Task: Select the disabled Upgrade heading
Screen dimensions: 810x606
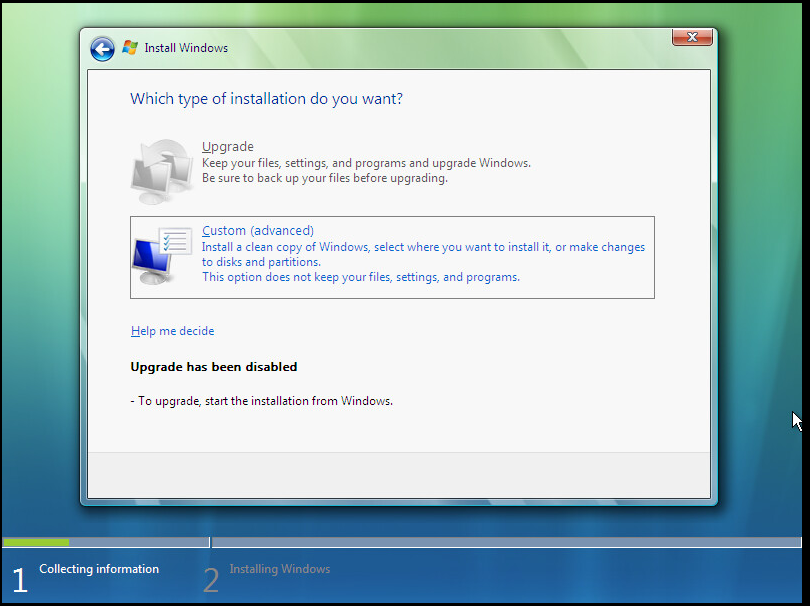Action: [x=228, y=147]
